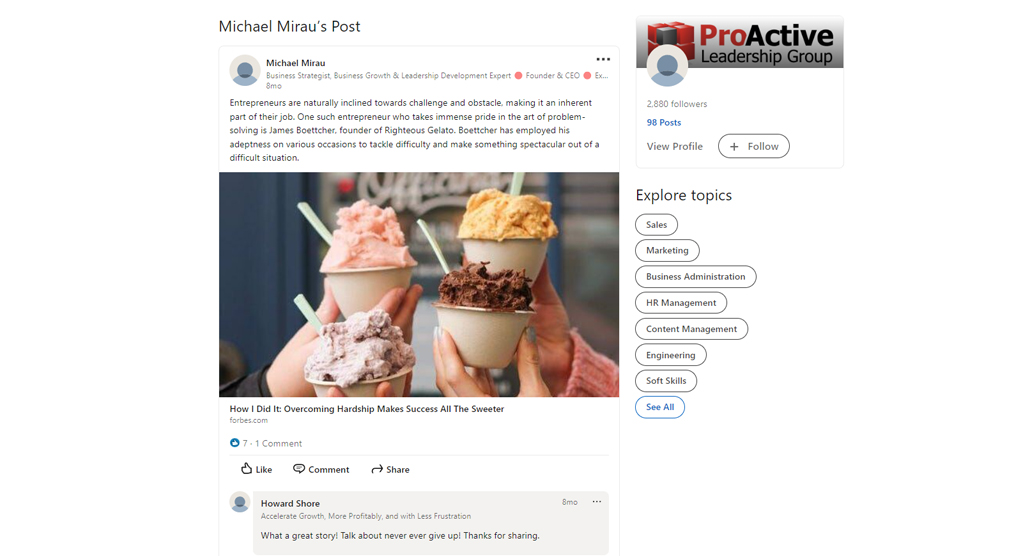Open Howard Shore's comment options menu
Viewport: 1028px width, 556px height.
pos(597,502)
